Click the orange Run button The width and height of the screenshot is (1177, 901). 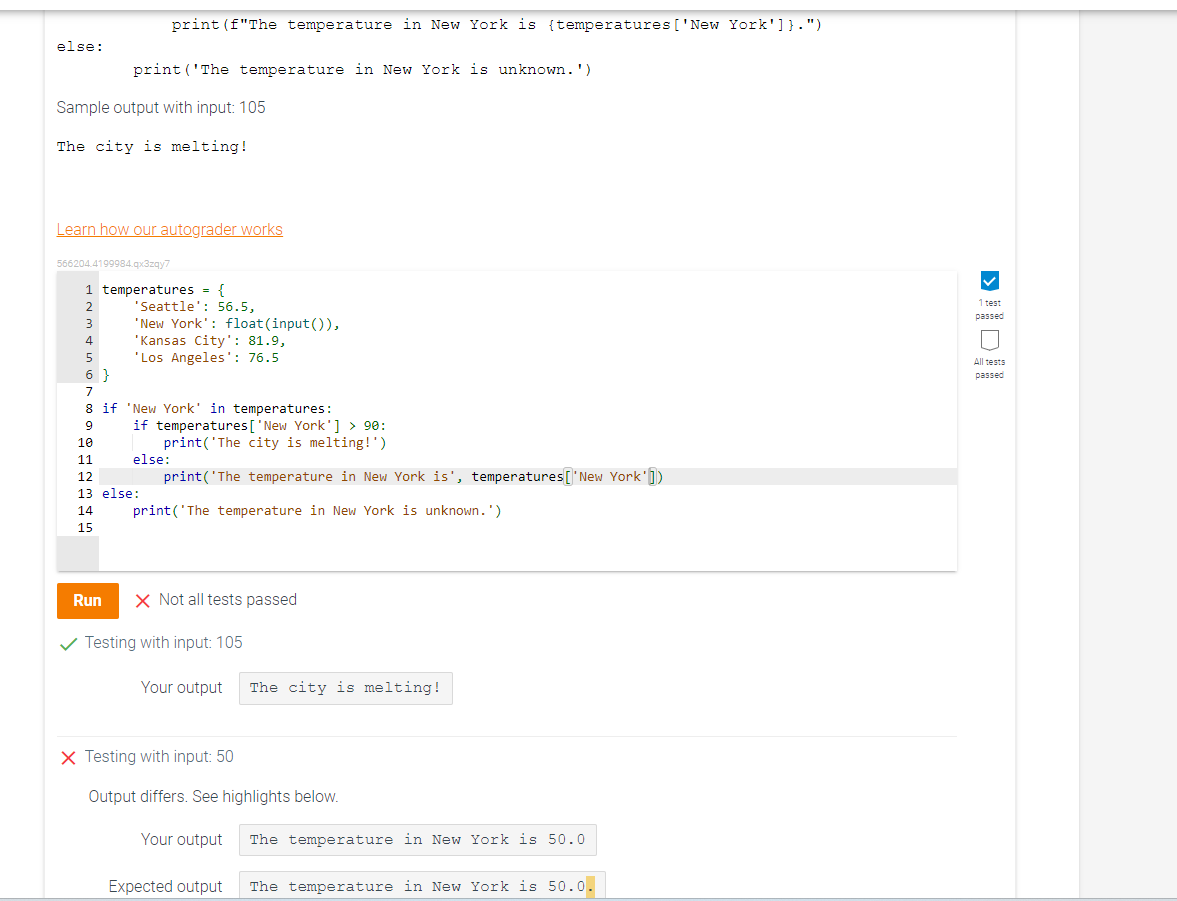point(88,601)
